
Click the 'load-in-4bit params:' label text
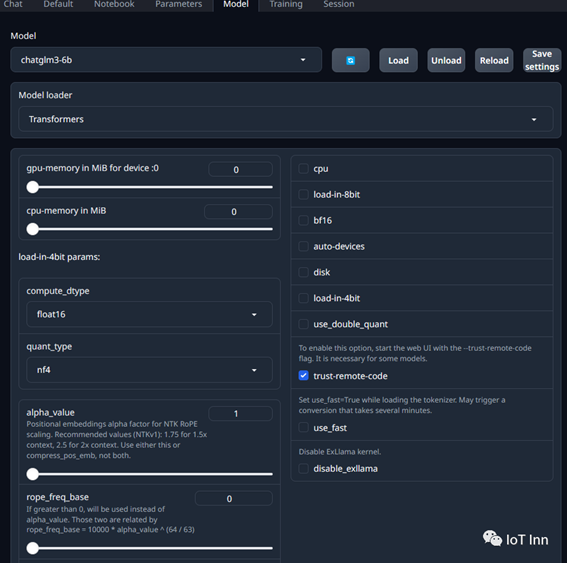[59, 257]
